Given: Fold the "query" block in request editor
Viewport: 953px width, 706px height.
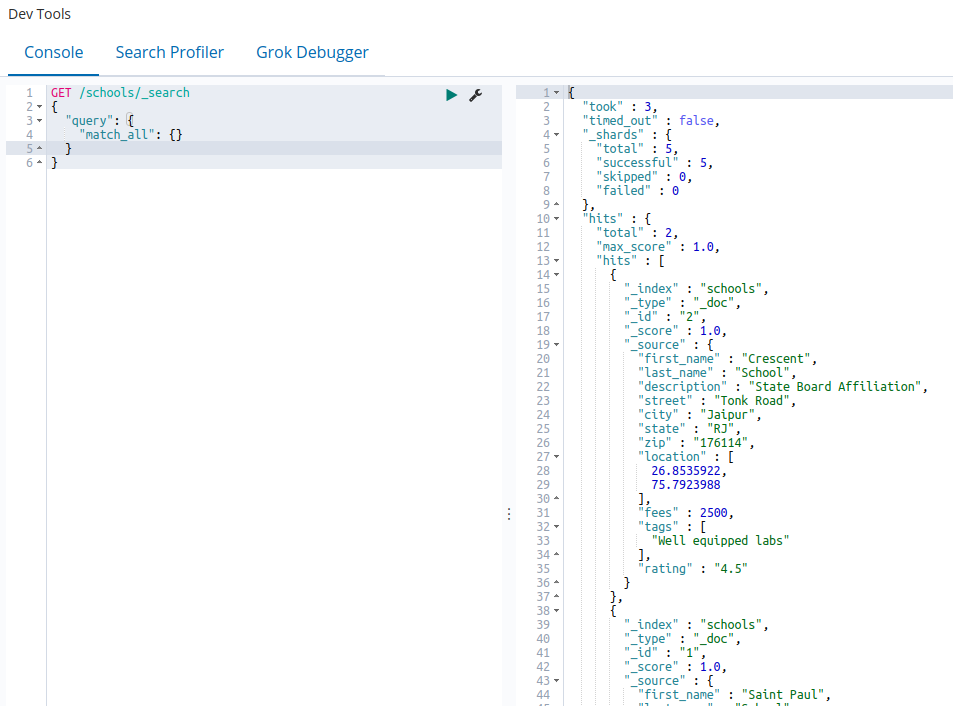Looking at the screenshot, I should click(39, 121).
